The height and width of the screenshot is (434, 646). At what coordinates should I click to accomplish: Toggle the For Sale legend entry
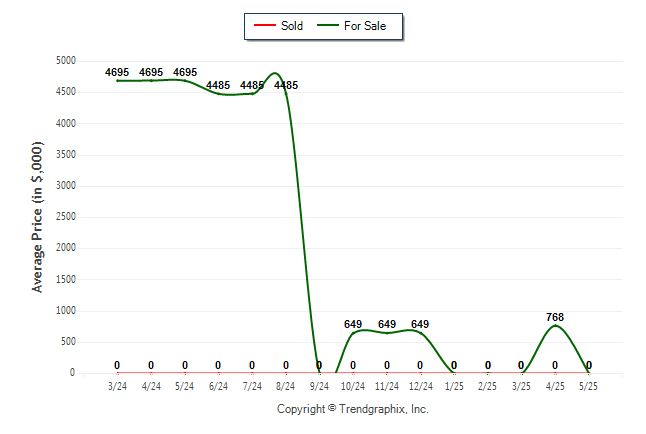[x=351, y=26]
